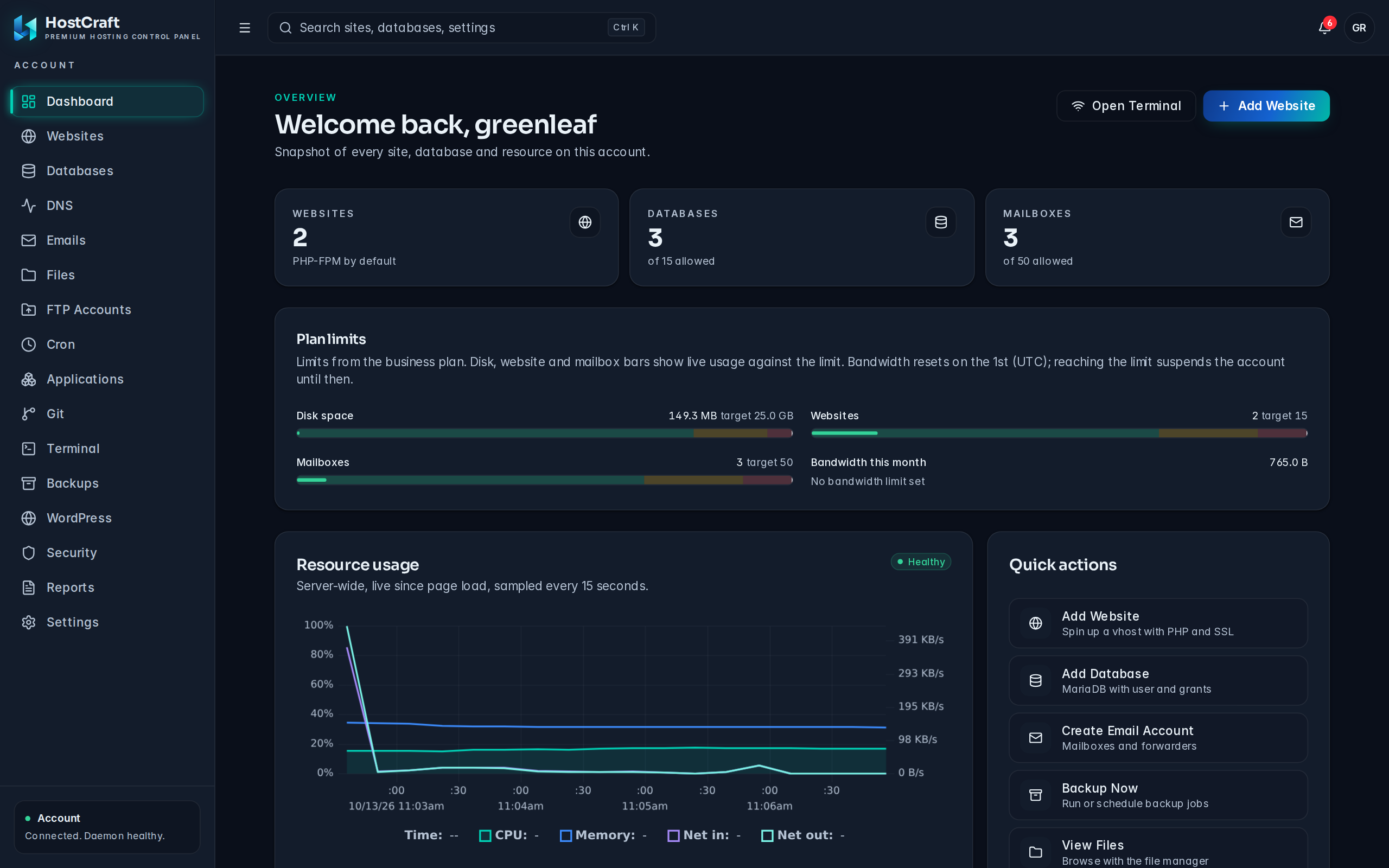
Task: Click the Settings gear icon in sidebar
Action: [29, 622]
